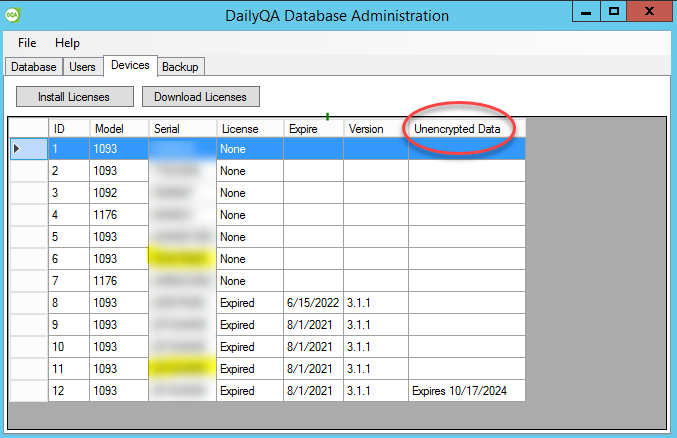Select the row selector arrow for row 1

28,148
